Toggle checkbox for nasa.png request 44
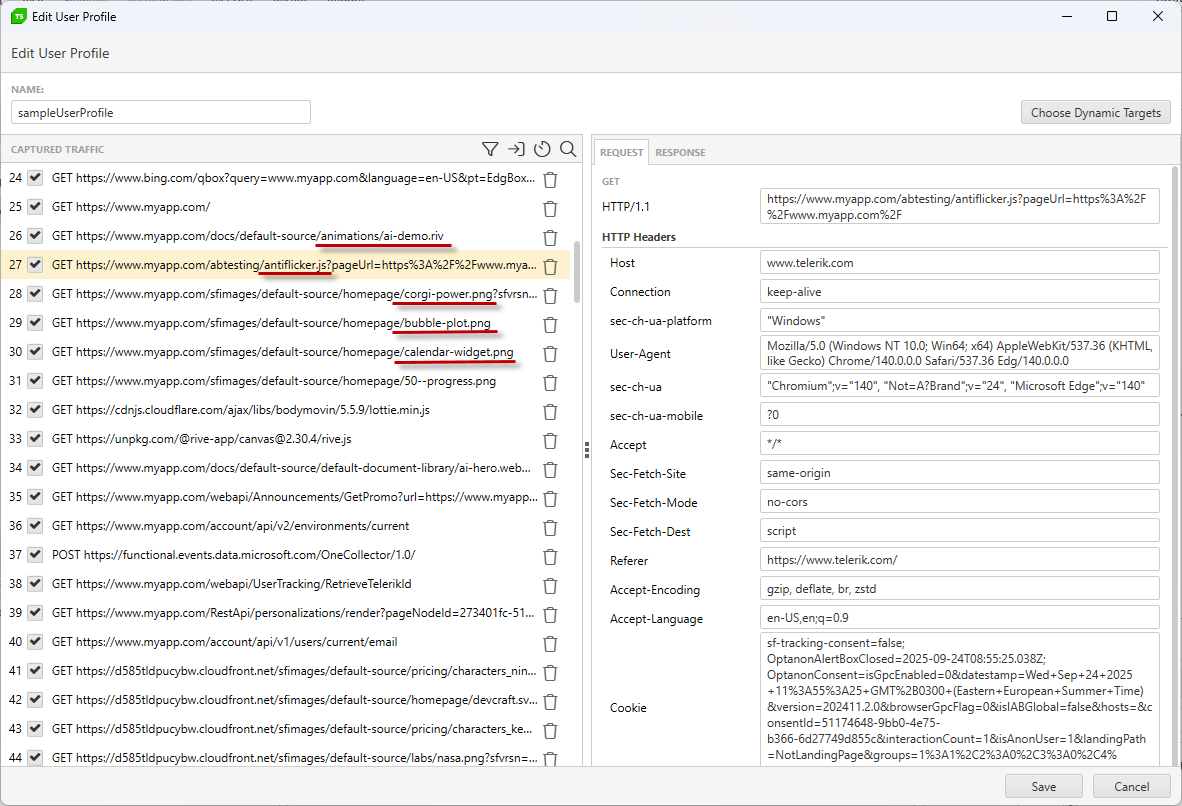The width and height of the screenshot is (1182, 806). [x=37, y=758]
